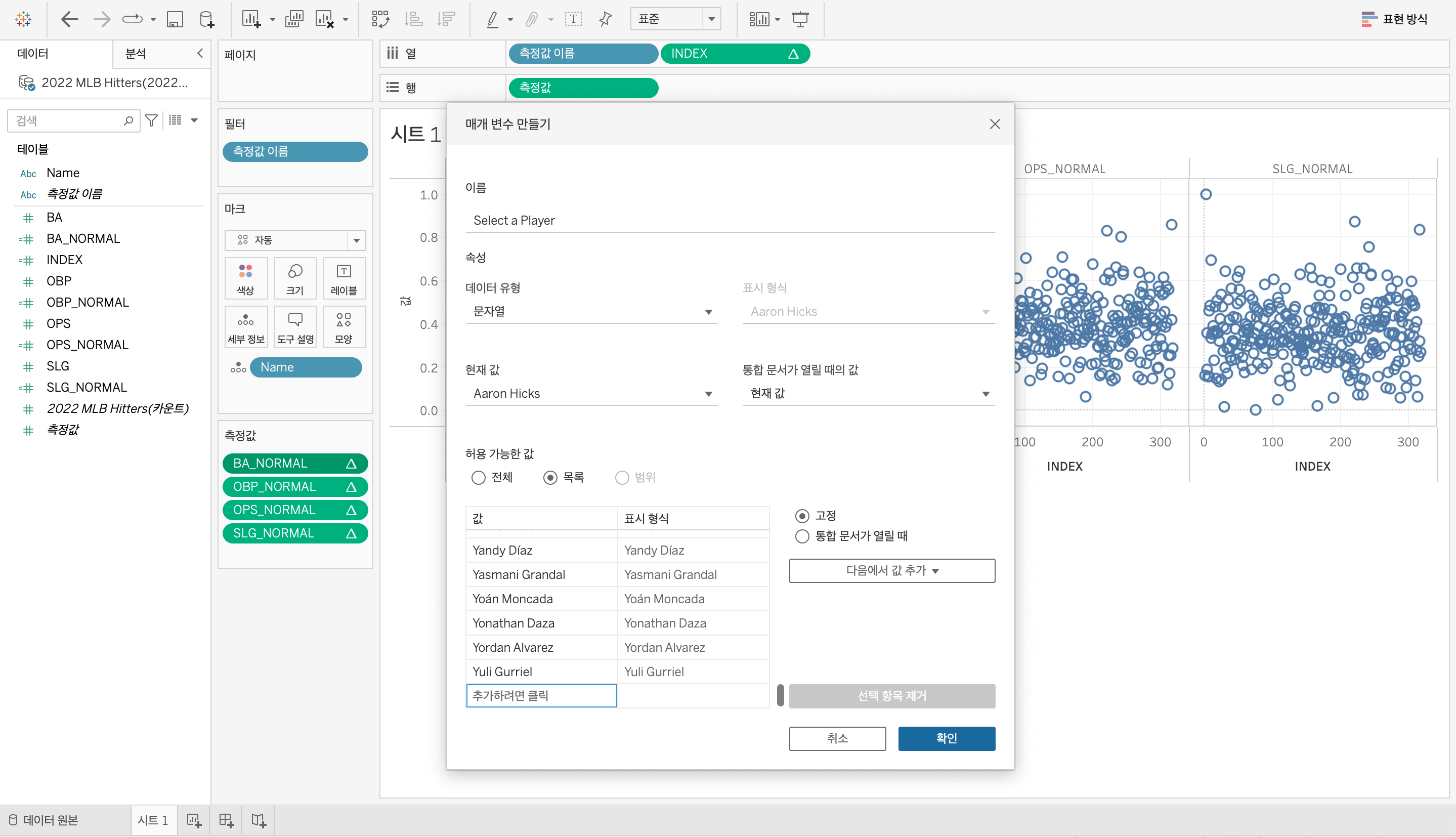Open the Detail marks card

pos(246,327)
